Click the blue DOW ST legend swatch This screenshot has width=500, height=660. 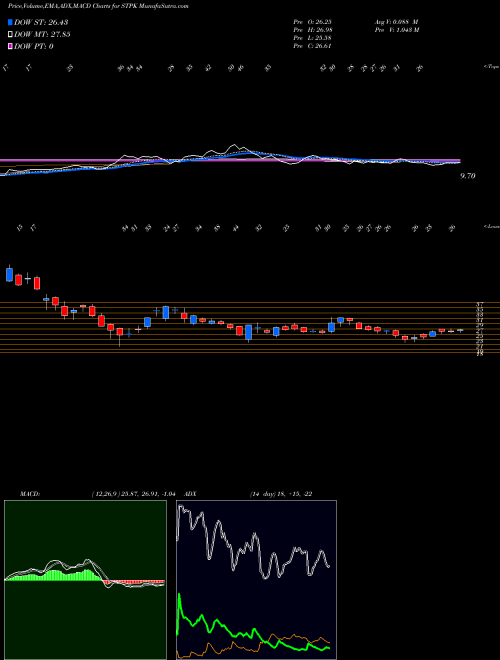coord(10,22)
